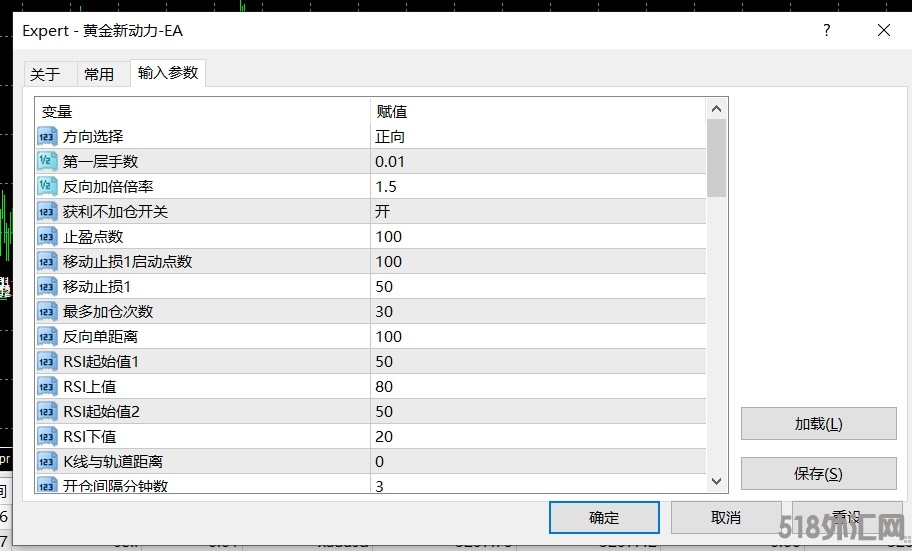
Task: Select the 最多加仓次数 variable name
Action: 108,312
